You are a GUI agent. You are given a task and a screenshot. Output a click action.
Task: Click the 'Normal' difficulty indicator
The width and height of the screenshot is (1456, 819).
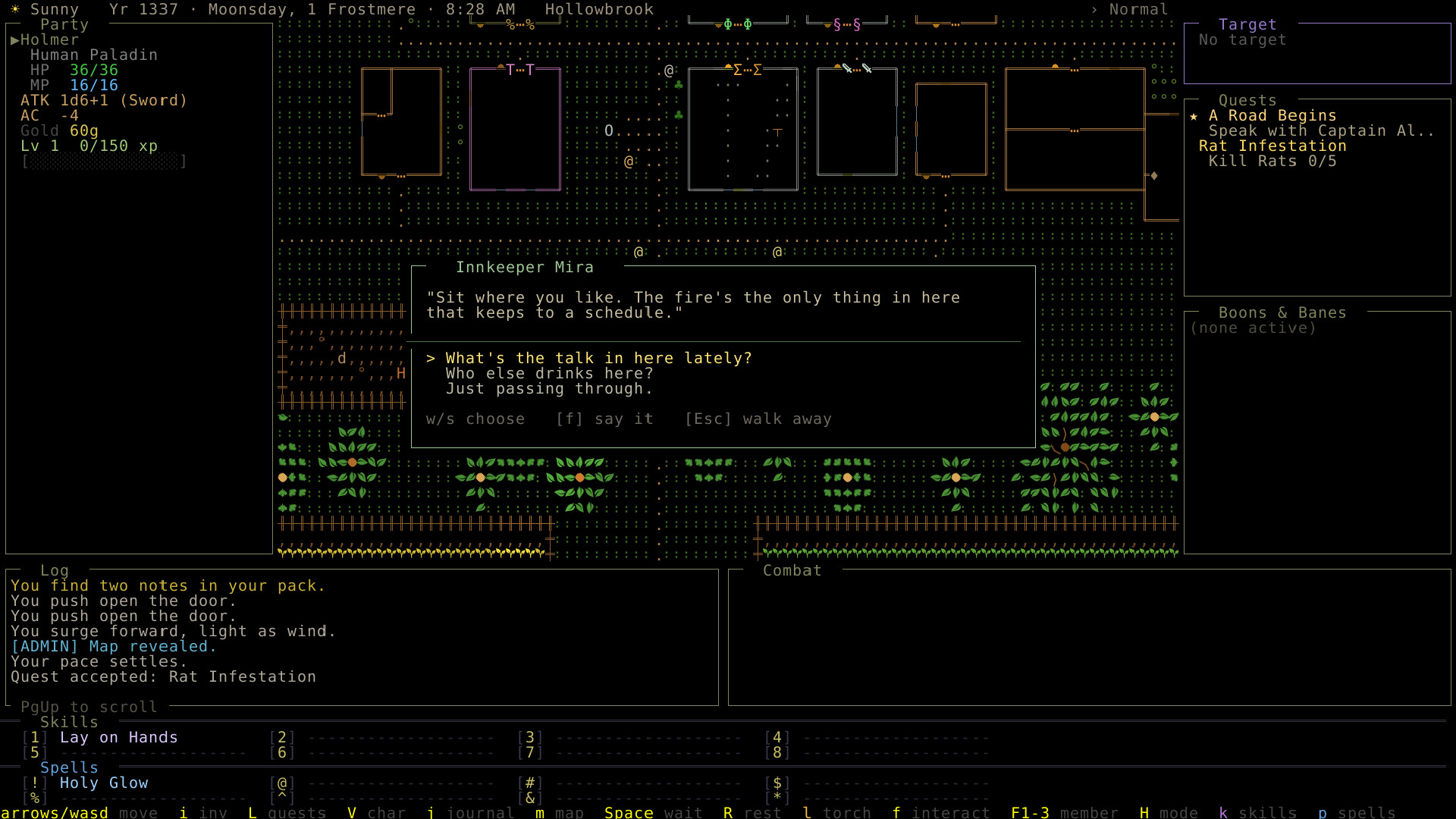[1138, 9]
